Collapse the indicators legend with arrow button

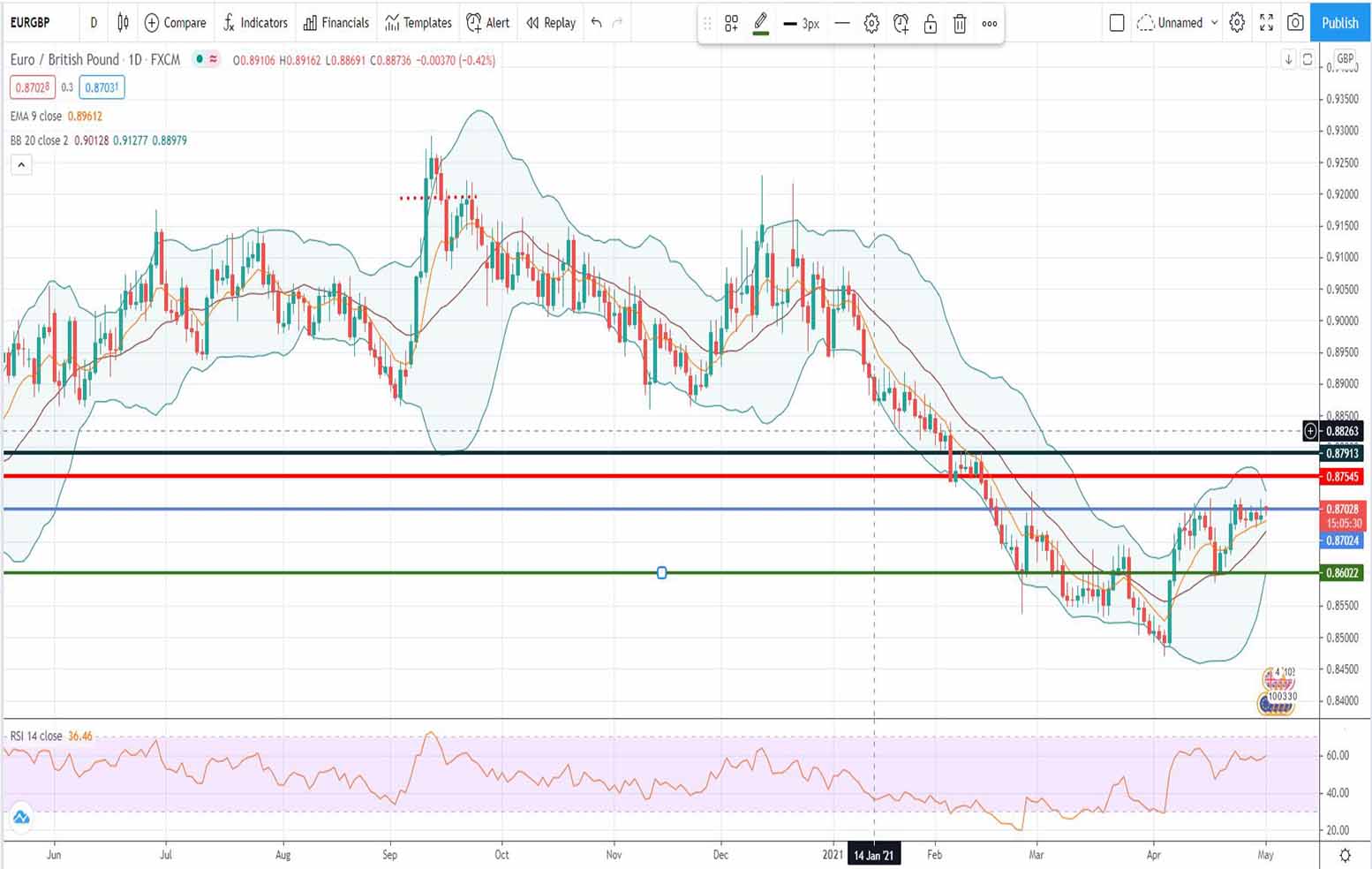(x=20, y=164)
